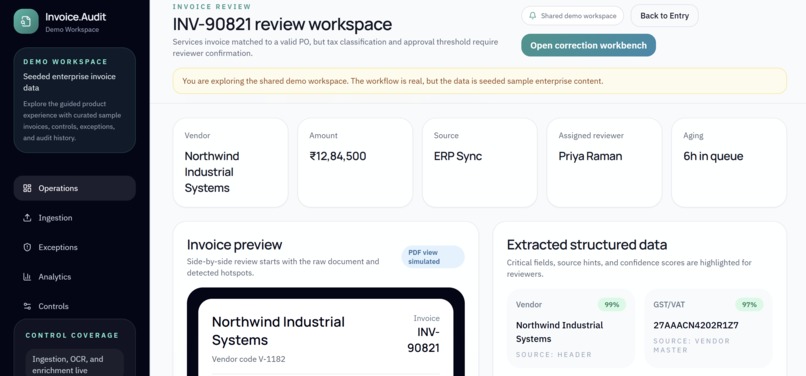
Task: Click the PDF view simulated badge
Action: (433, 257)
